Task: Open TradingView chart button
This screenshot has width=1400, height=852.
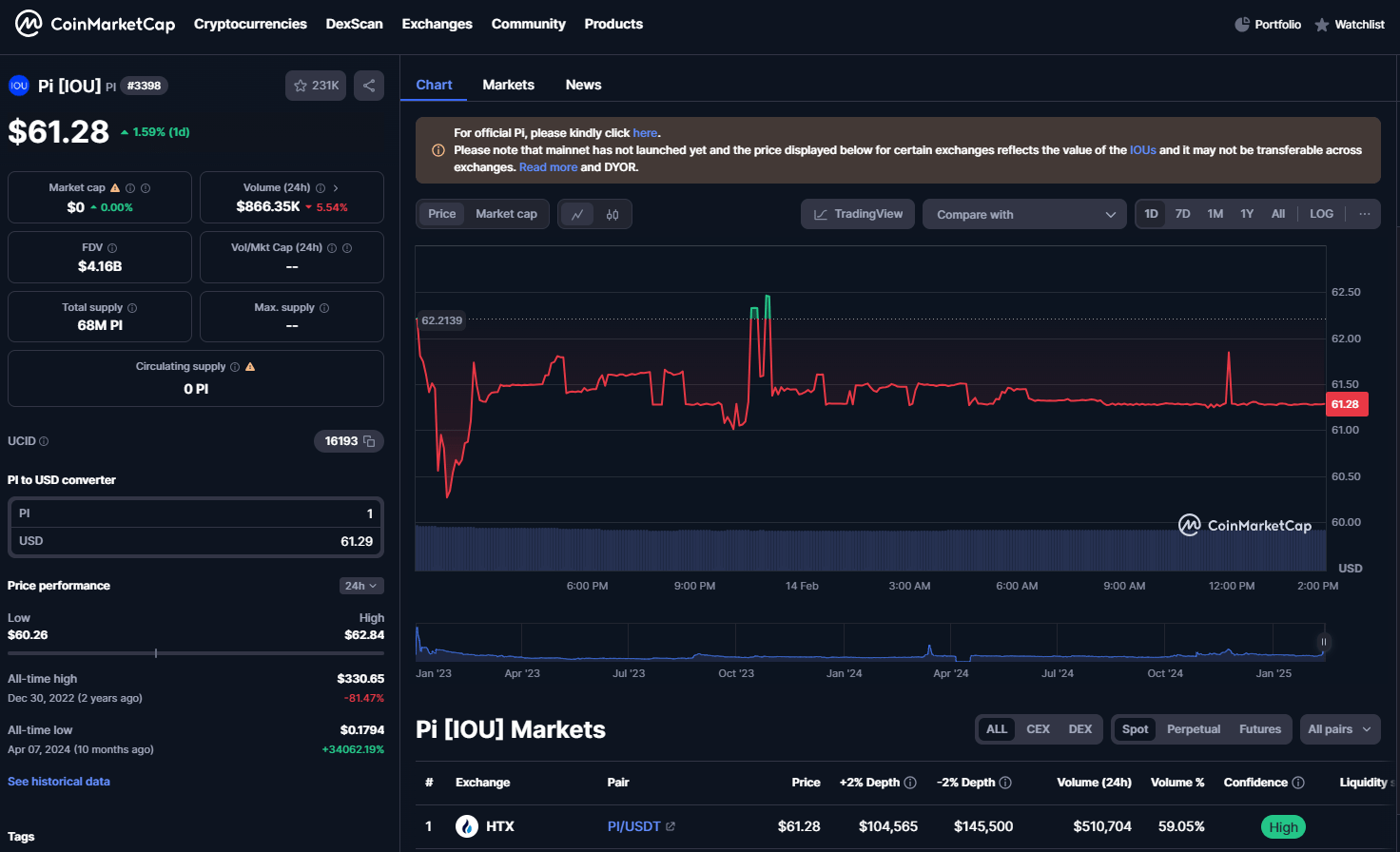Action: coord(858,214)
